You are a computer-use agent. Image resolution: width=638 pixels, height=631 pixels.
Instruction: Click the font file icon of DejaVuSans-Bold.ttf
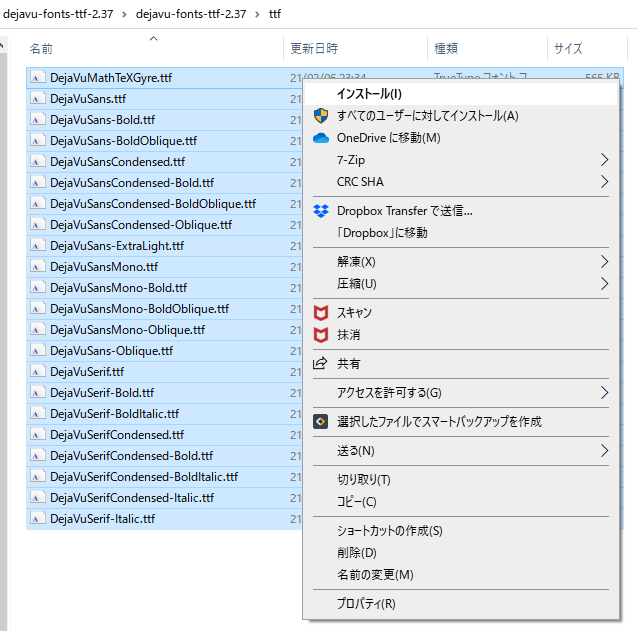point(37,120)
